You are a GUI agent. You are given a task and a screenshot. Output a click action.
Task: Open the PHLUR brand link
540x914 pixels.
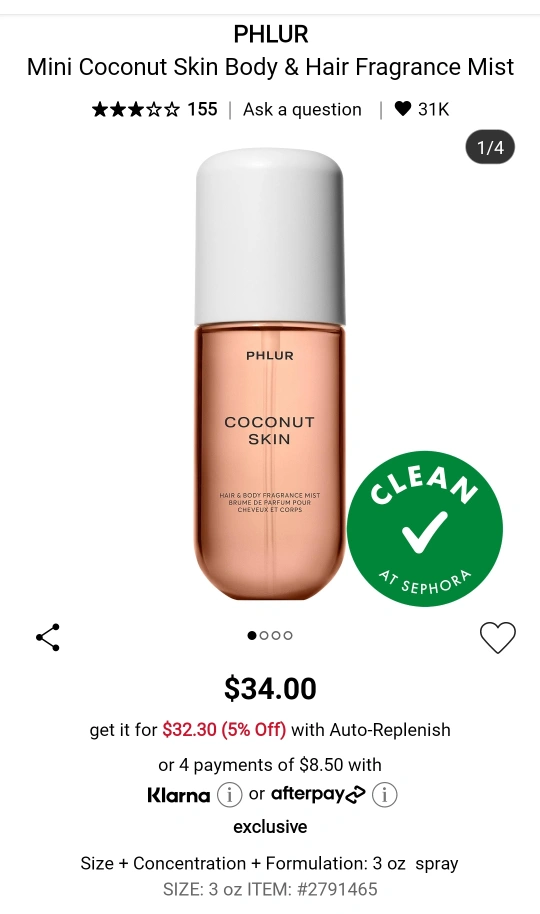[x=271, y=34]
